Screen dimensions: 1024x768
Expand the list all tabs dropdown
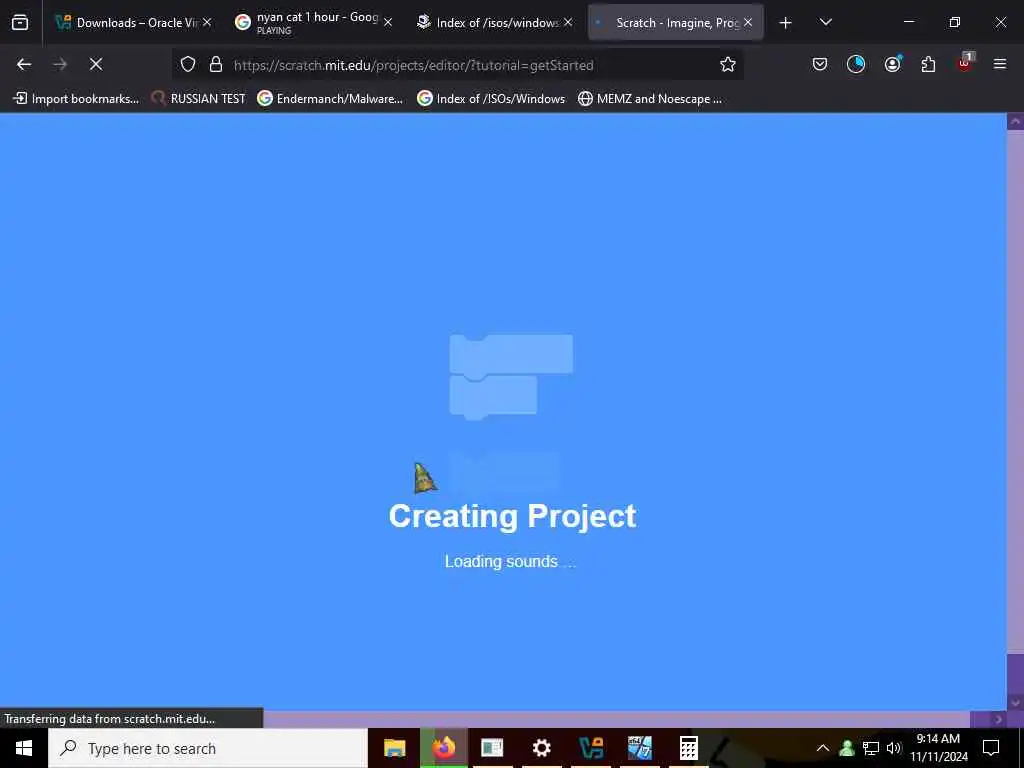[x=825, y=22]
